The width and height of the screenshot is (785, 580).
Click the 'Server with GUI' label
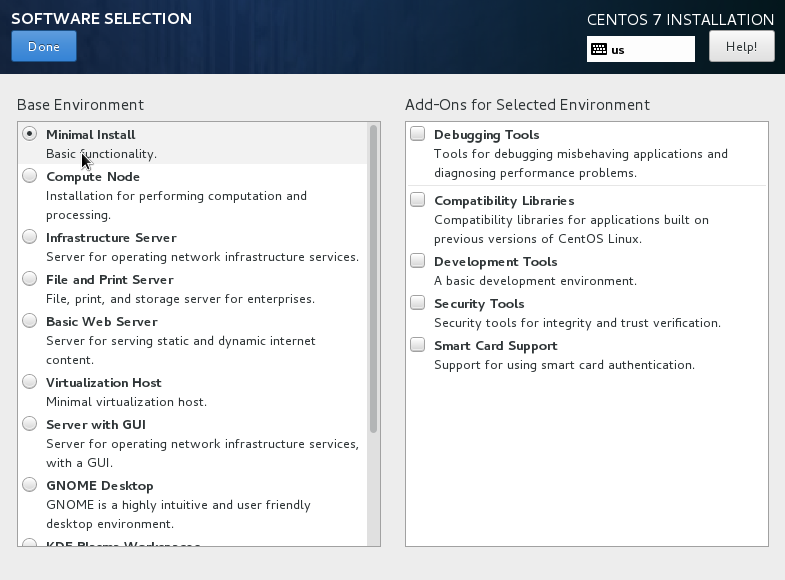pos(96,425)
